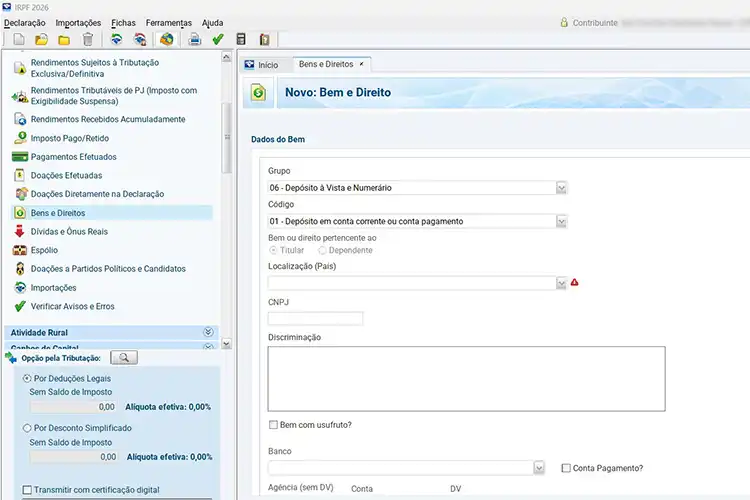Click the Pagamentos Efetuados card icon
750x500 pixels.
pyautogui.click(x=20, y=156)
